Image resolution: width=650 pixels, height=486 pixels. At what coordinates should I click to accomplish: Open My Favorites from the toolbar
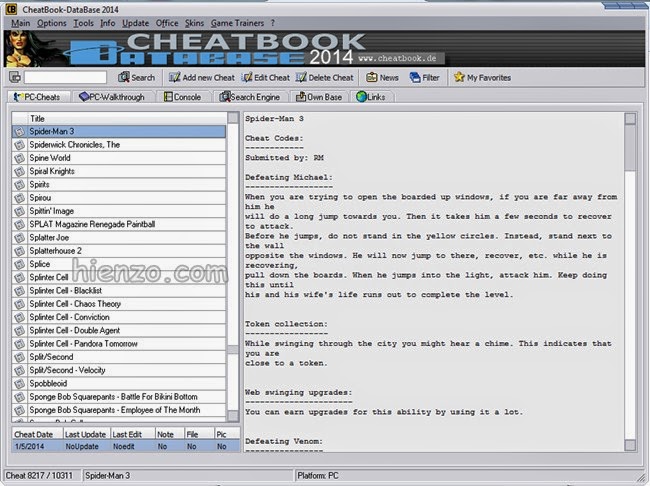tap(483, 78)
